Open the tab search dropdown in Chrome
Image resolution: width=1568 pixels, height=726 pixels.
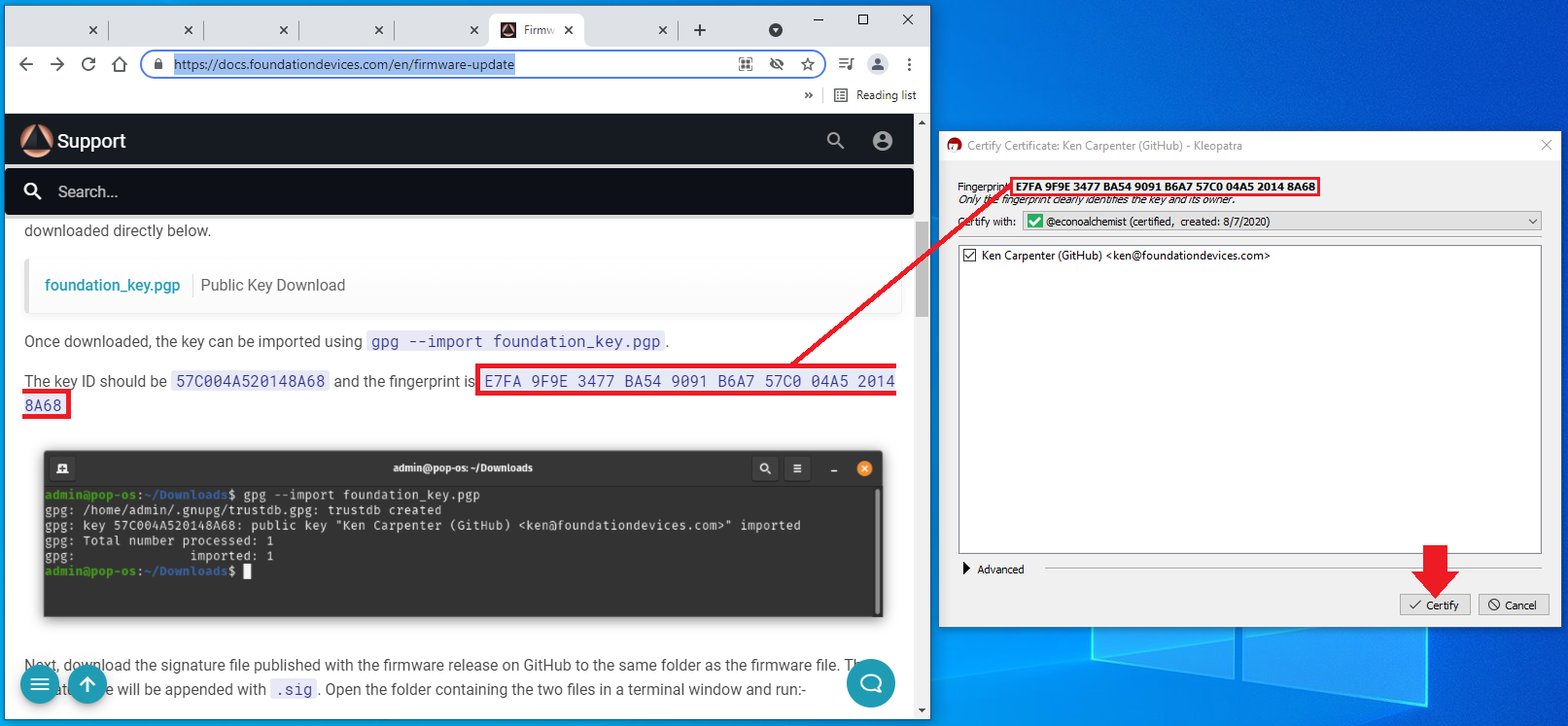click(776, 30)
